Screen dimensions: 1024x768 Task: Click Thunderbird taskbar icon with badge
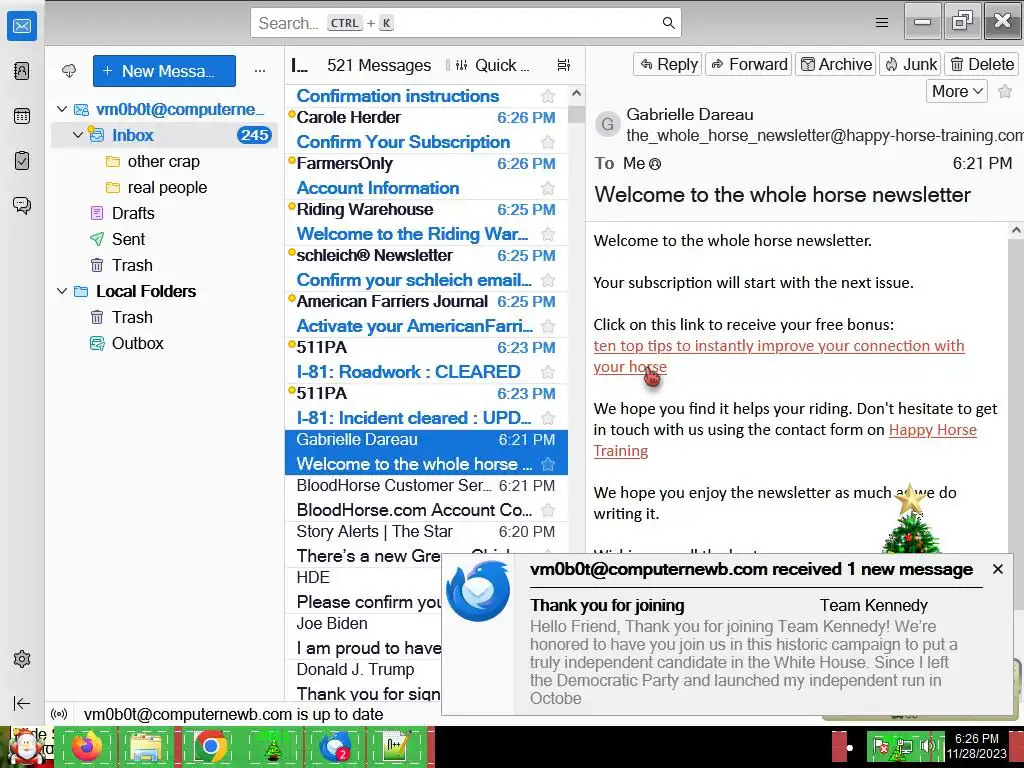[x=335, y=747]
